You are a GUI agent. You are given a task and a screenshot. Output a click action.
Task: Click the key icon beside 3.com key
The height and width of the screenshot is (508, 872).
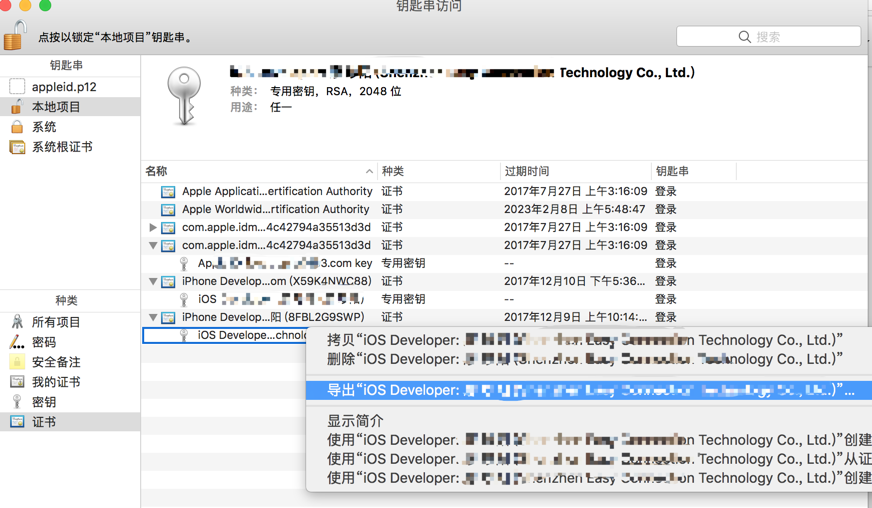click(184, 263)
